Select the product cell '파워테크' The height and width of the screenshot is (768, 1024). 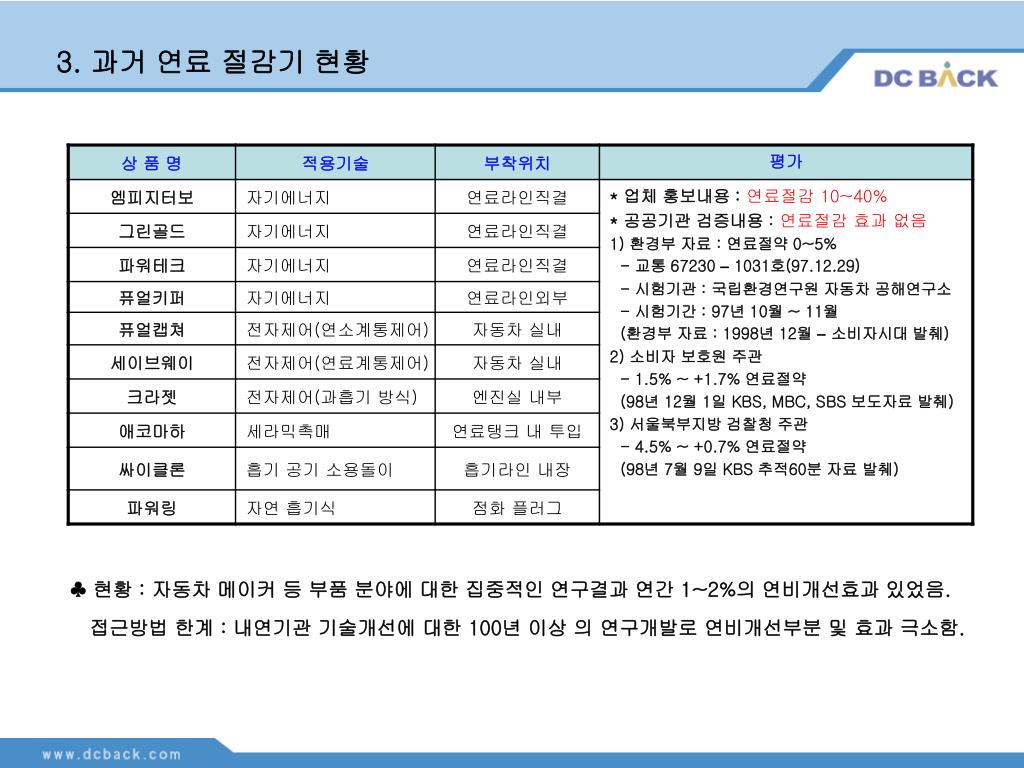click(152, 265)
